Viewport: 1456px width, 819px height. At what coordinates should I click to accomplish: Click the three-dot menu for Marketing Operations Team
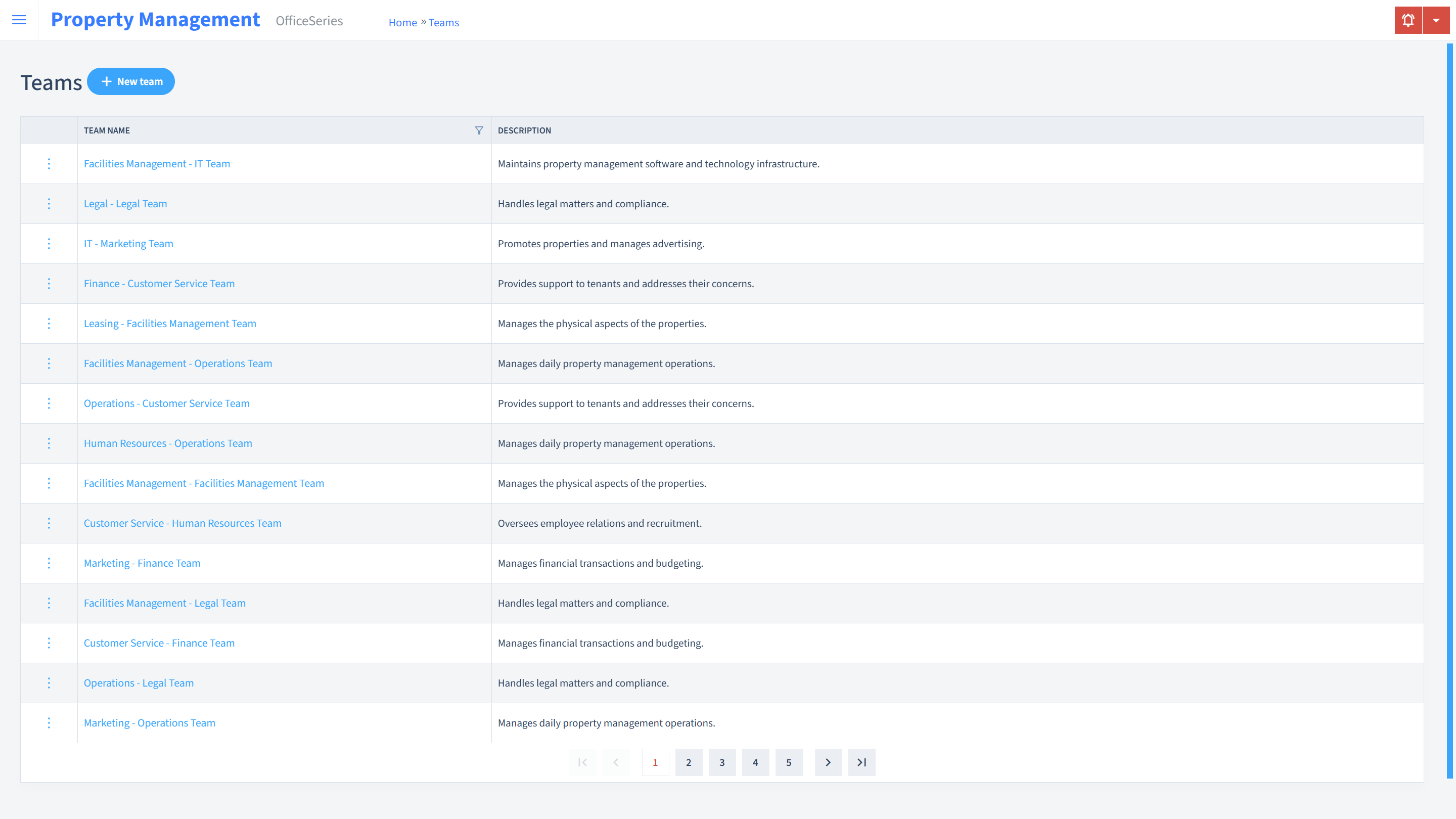coord(49,723)
